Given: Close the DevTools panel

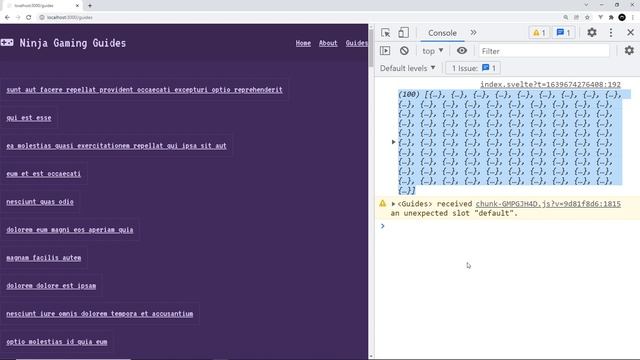Looking at the screenshot, I should [x=630, y=33].
